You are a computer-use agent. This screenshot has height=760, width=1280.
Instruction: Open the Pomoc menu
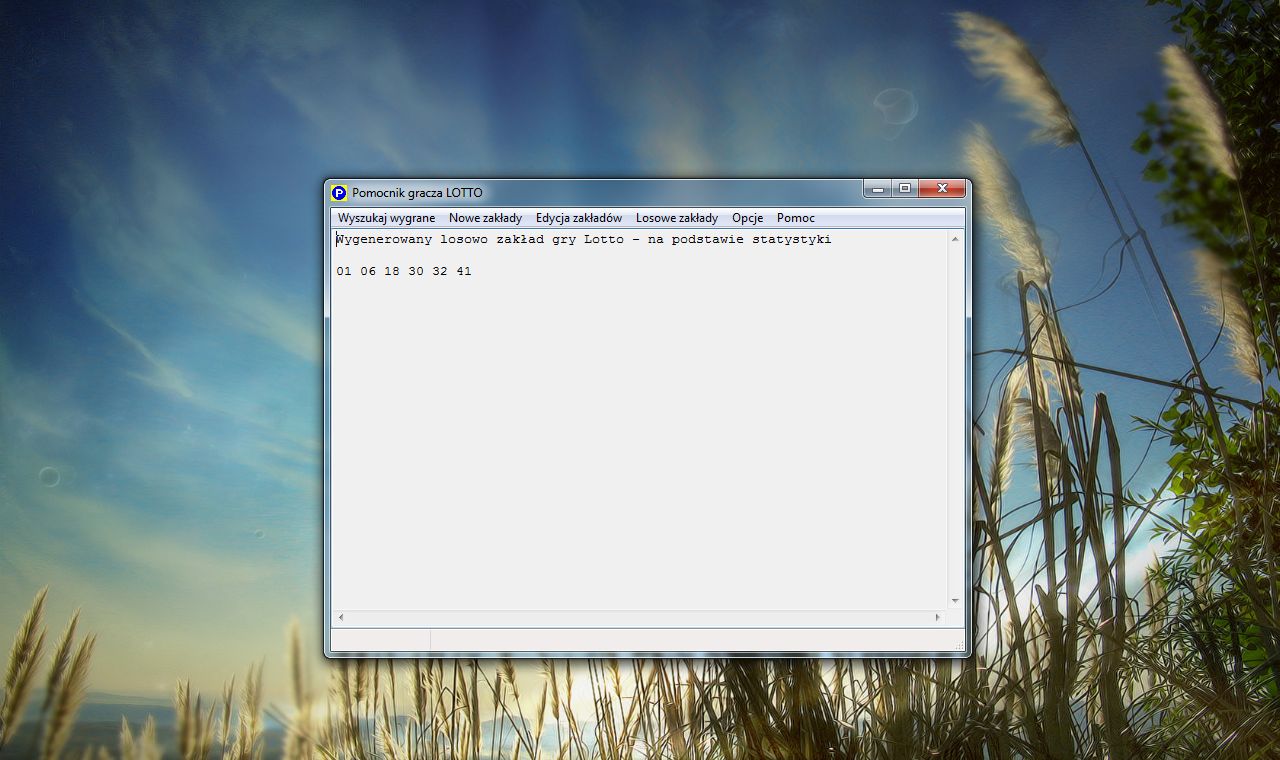pos(796,218)
